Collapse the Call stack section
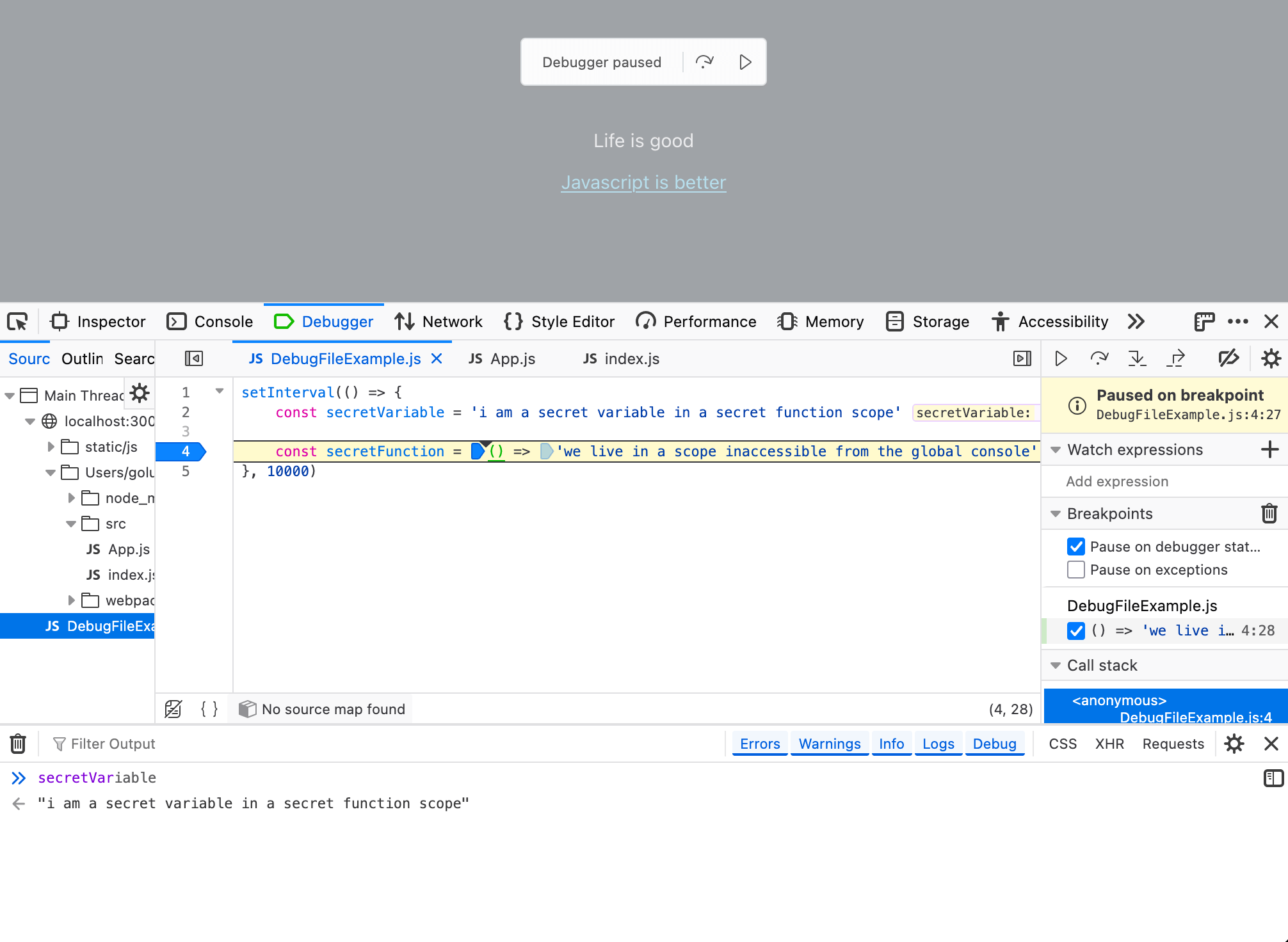The height and width of the screenshot is (942, 1288). [1056, 665]
